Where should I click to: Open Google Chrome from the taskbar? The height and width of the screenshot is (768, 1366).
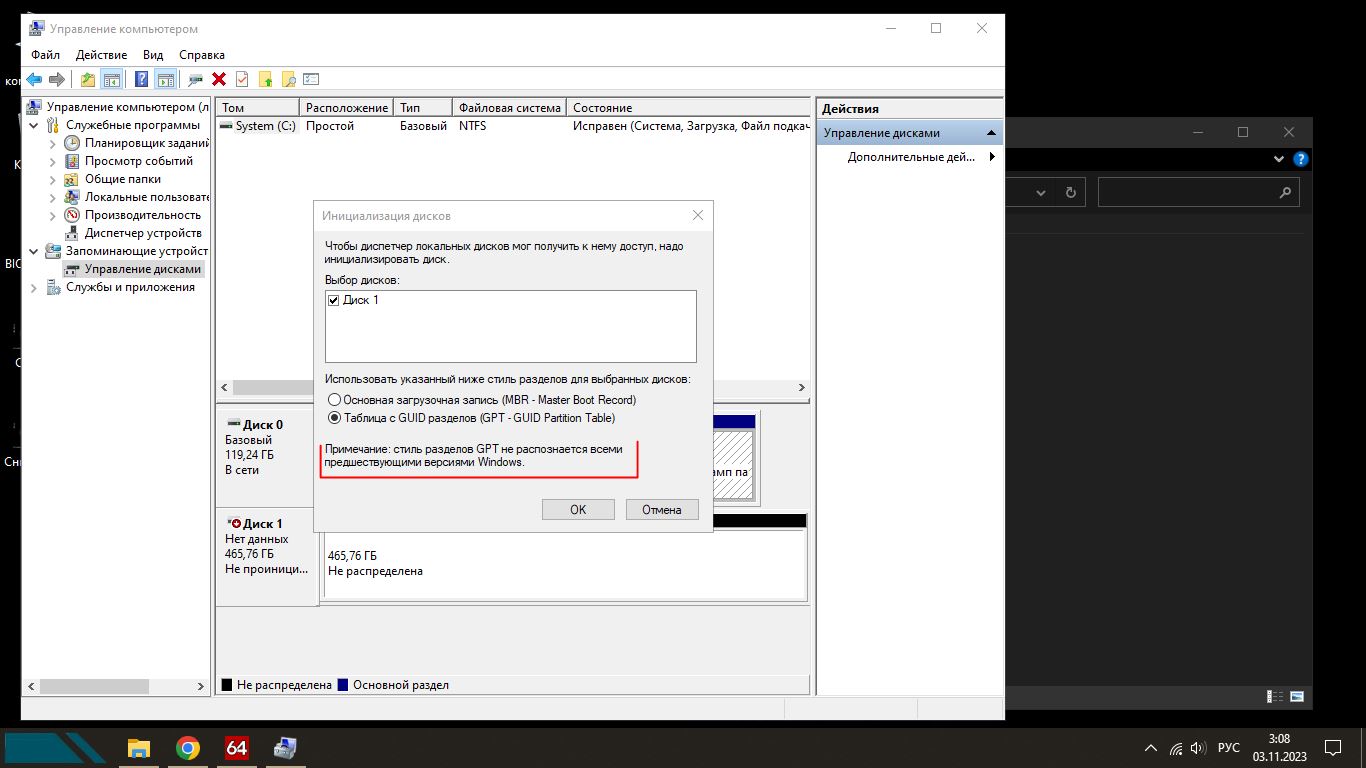pos(187,748)
